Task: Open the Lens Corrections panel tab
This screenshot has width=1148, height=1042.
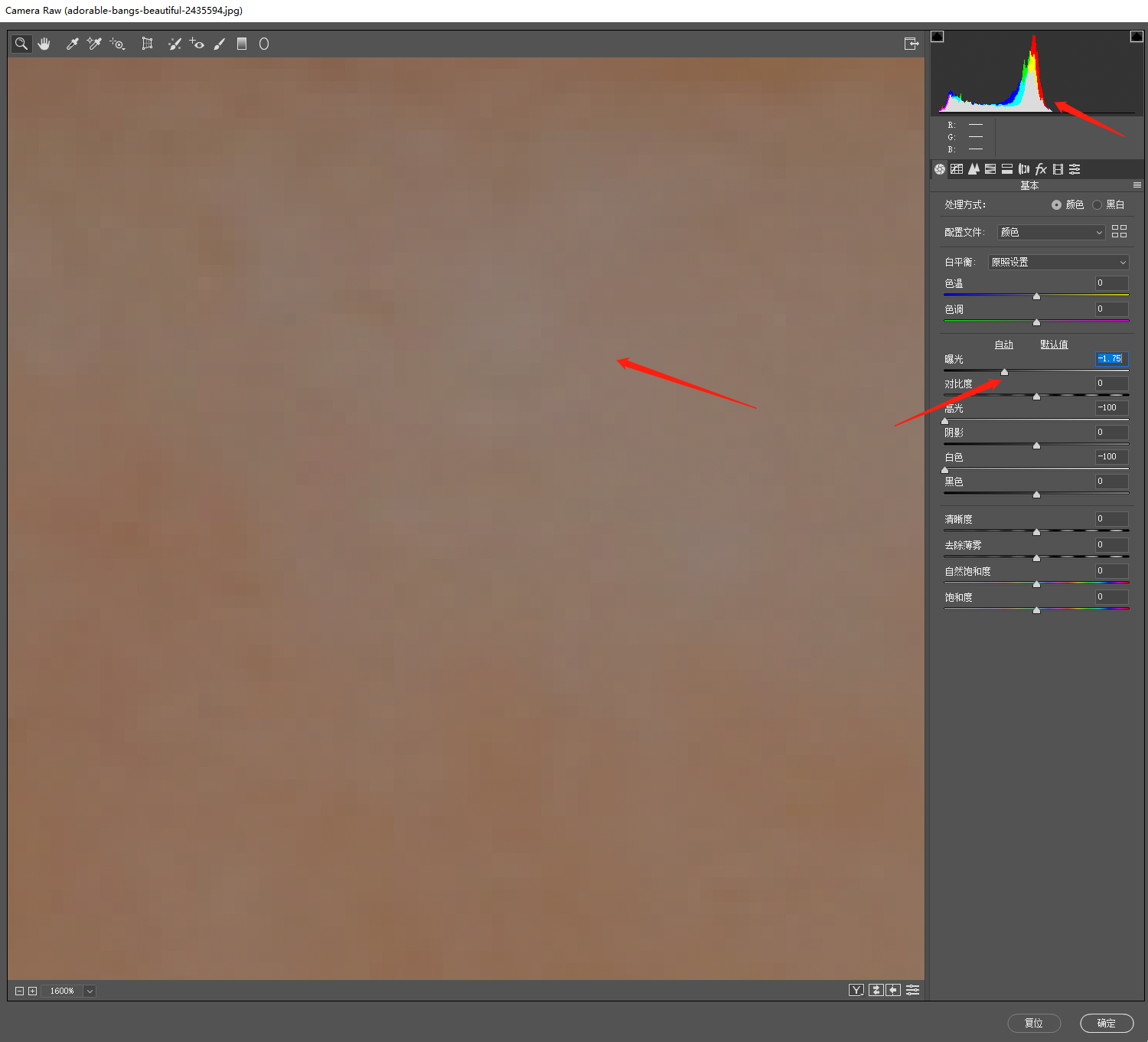Action: [1024, 169]
